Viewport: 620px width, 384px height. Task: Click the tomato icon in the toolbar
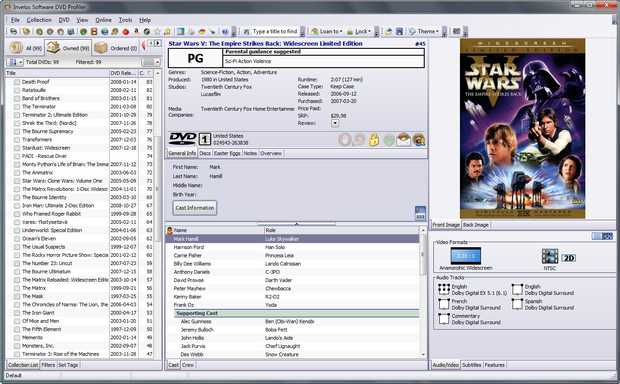click(x=126, y=32)
